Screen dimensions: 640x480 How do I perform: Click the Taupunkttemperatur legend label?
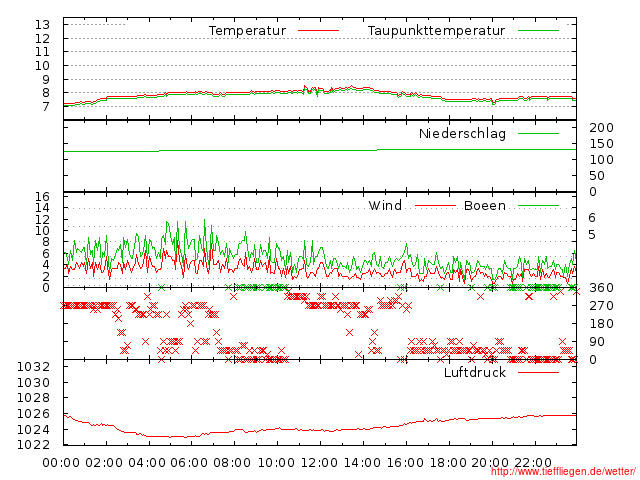pyautogui.click(x=436, y=31)
